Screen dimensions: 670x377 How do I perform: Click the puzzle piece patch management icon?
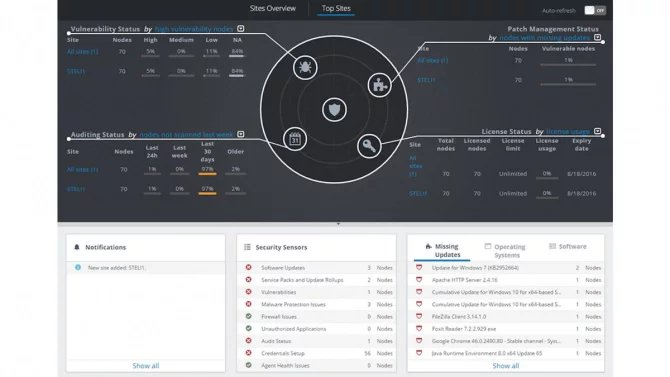[379, 85]
